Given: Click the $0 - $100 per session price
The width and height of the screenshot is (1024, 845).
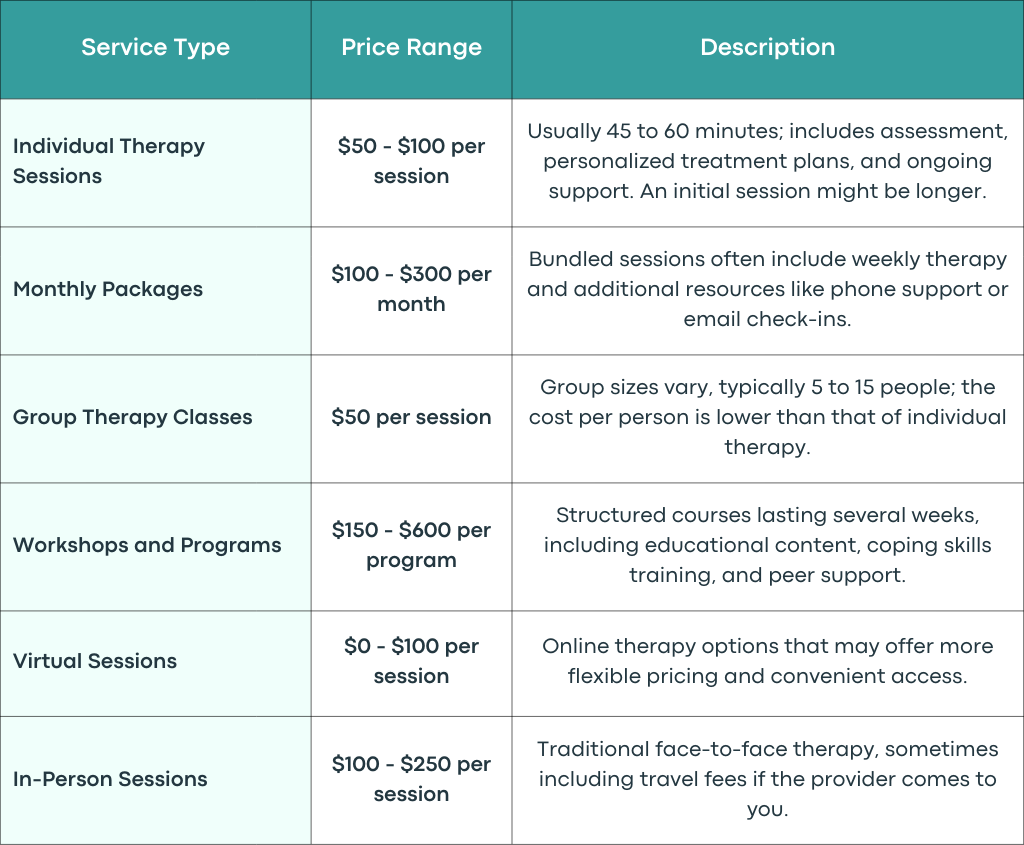Looking at the screenshot, I should (411, 661).
